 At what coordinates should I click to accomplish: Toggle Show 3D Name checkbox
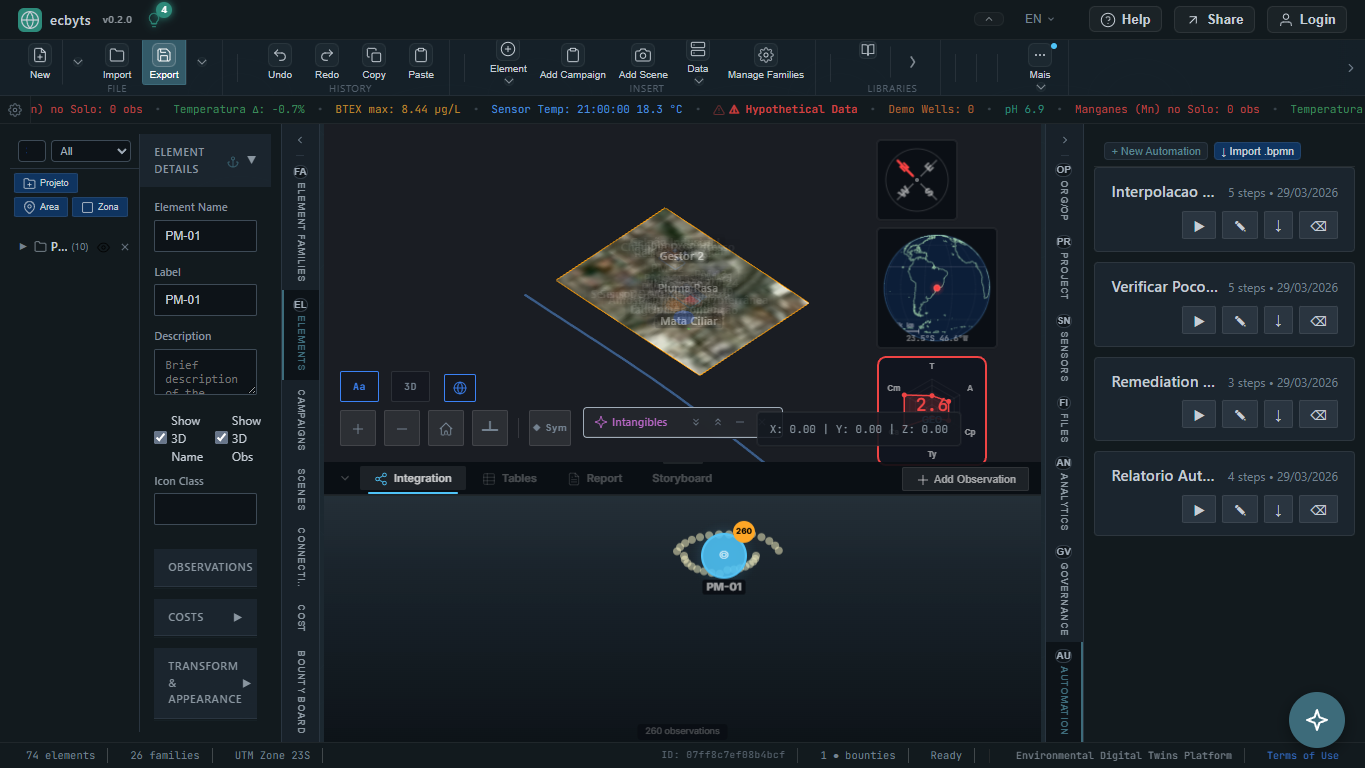[x=160, y=438]
